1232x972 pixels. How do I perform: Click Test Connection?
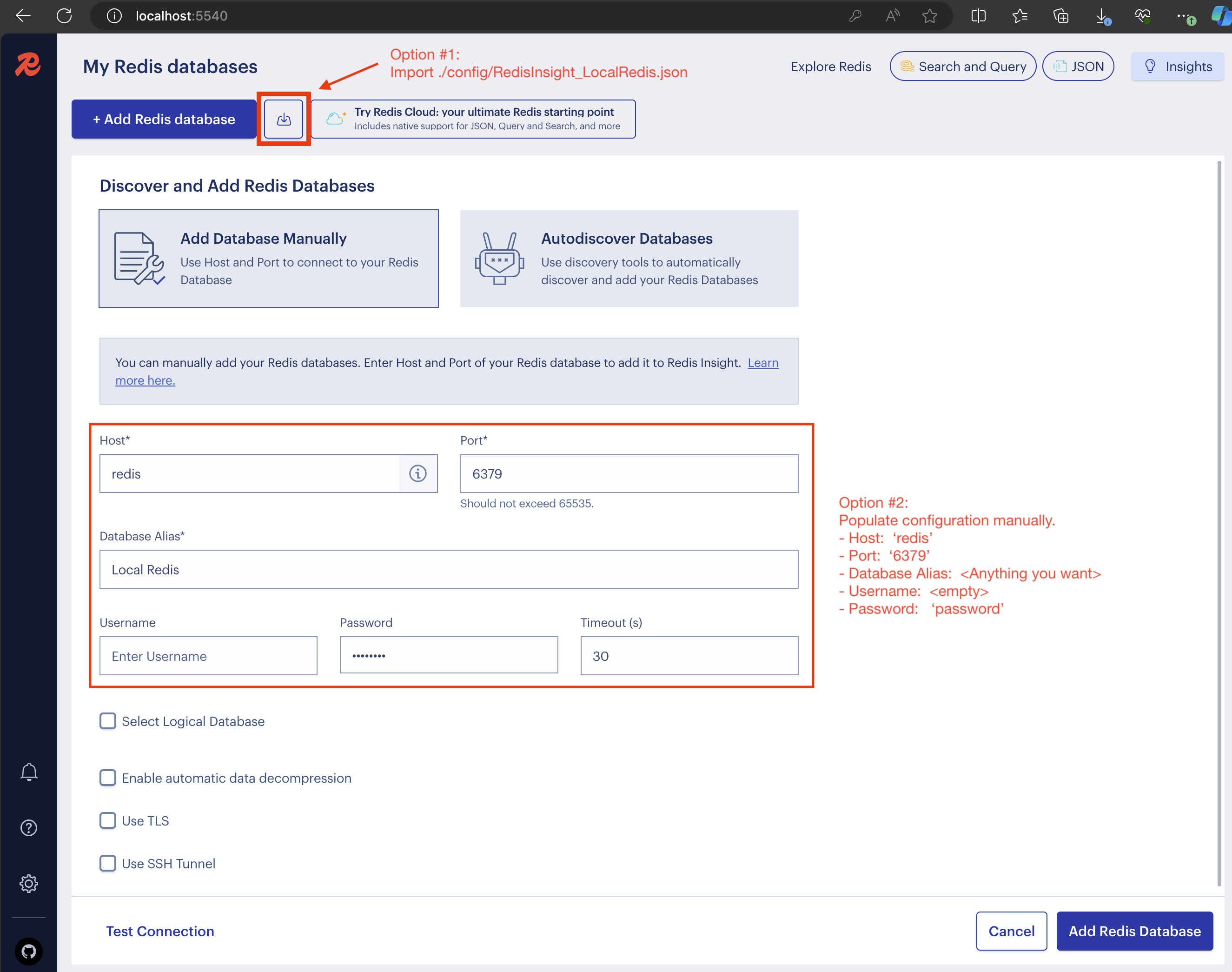[x=160, y=932]
